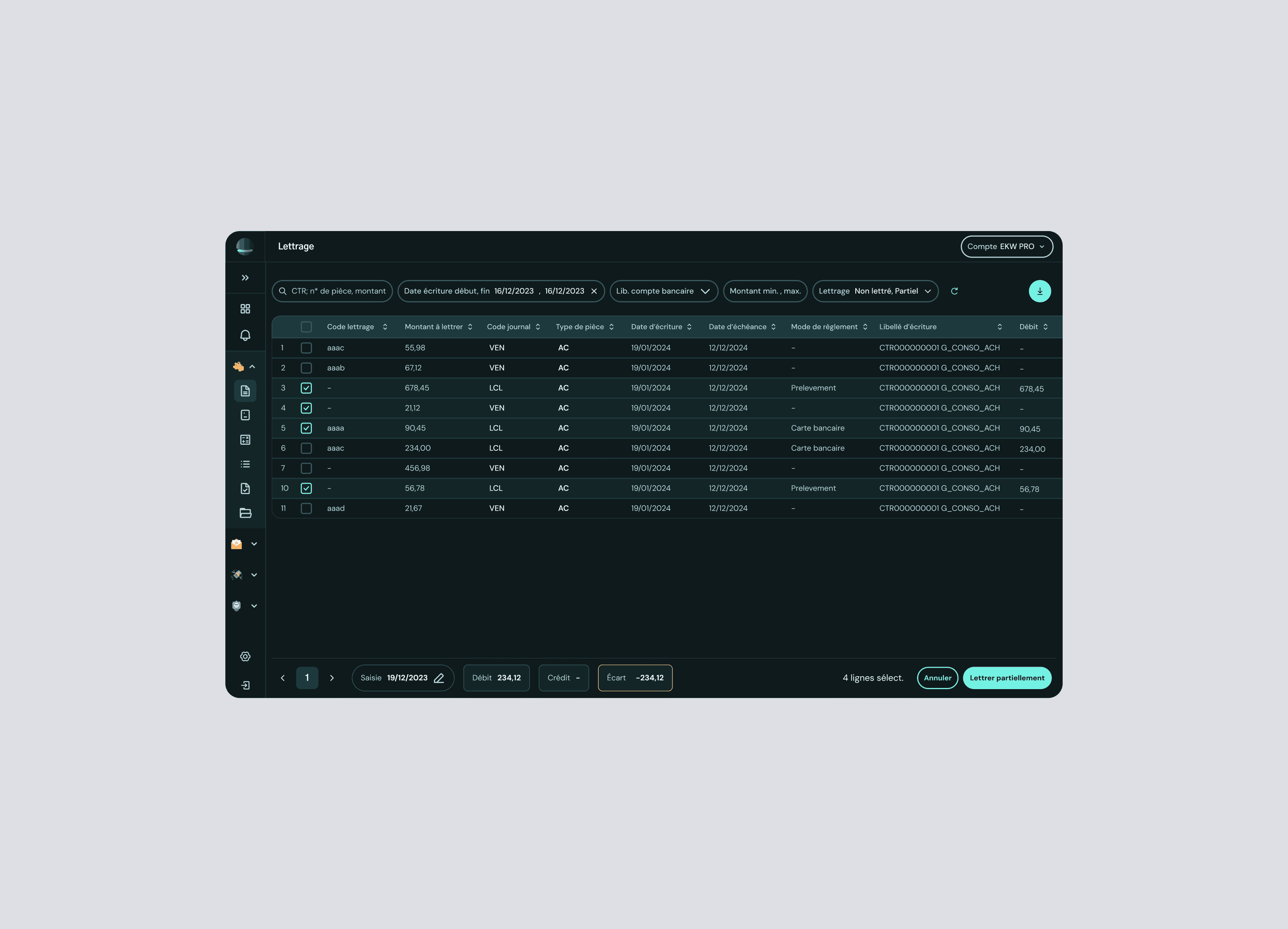Open the settings gear icon
Screen dimensions: 1288x929
[x=245, y=656]
